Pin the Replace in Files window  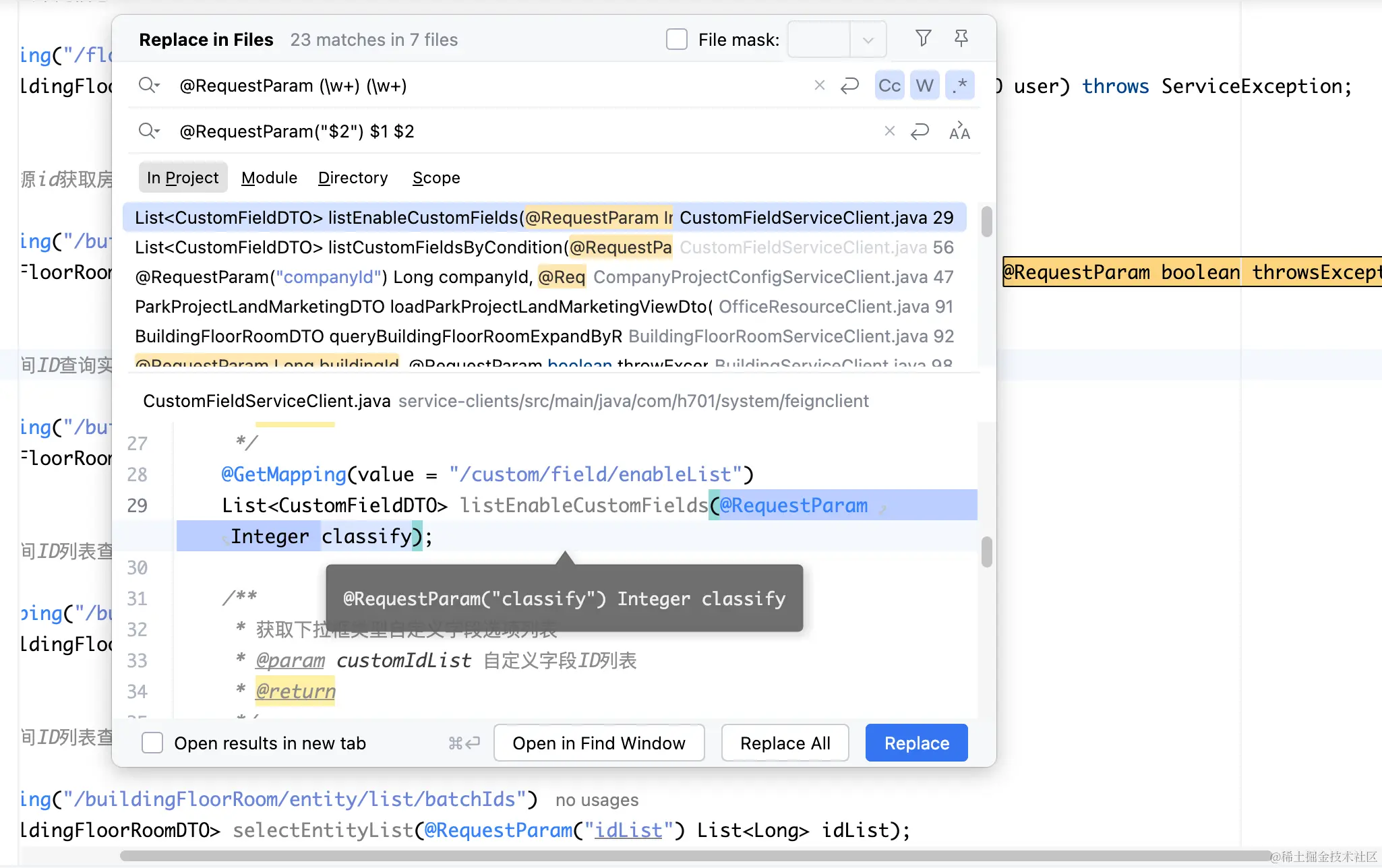(961, 38)
